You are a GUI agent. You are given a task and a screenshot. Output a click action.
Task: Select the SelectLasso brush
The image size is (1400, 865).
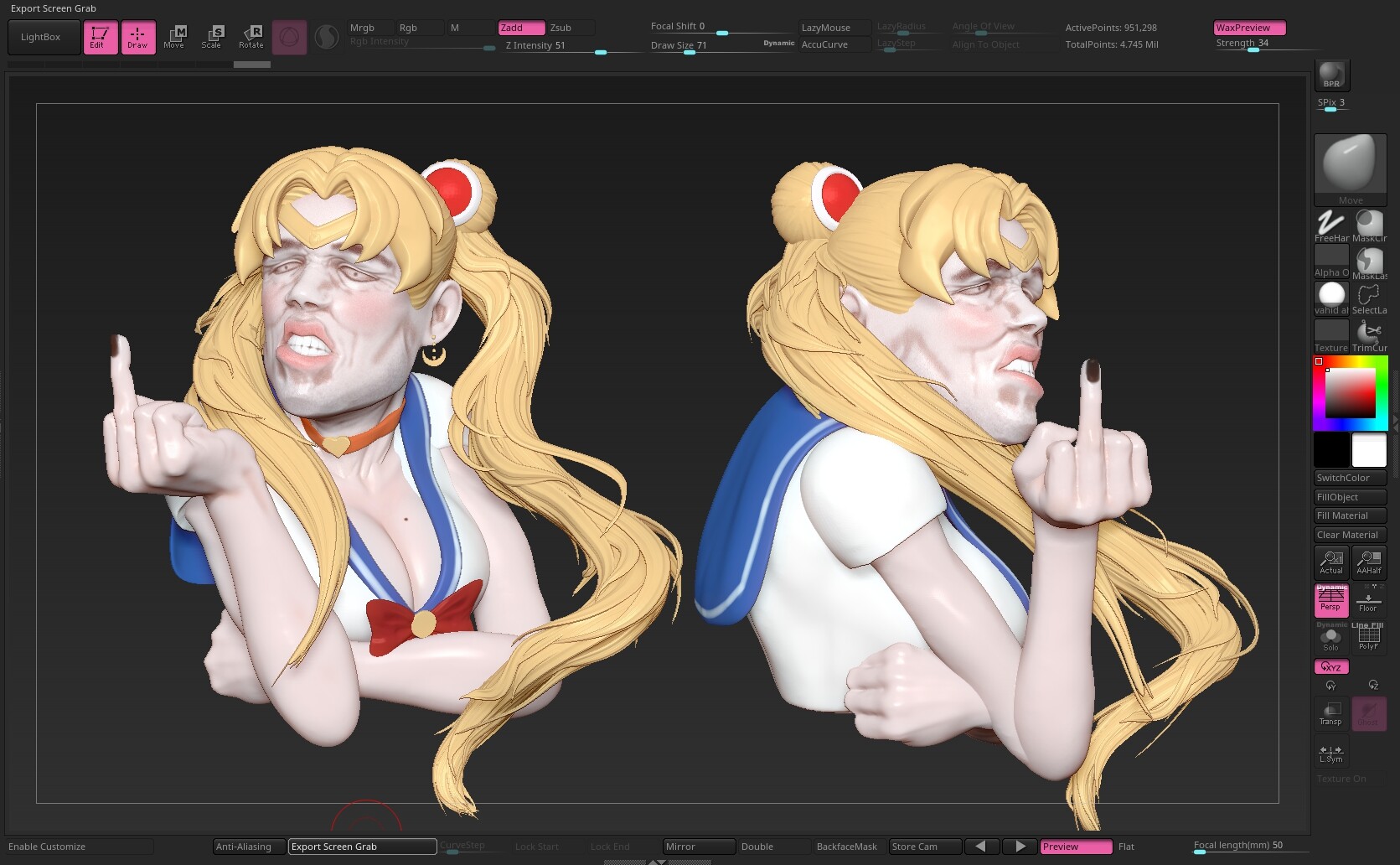pyautogui.click(x=1369, y=298)
